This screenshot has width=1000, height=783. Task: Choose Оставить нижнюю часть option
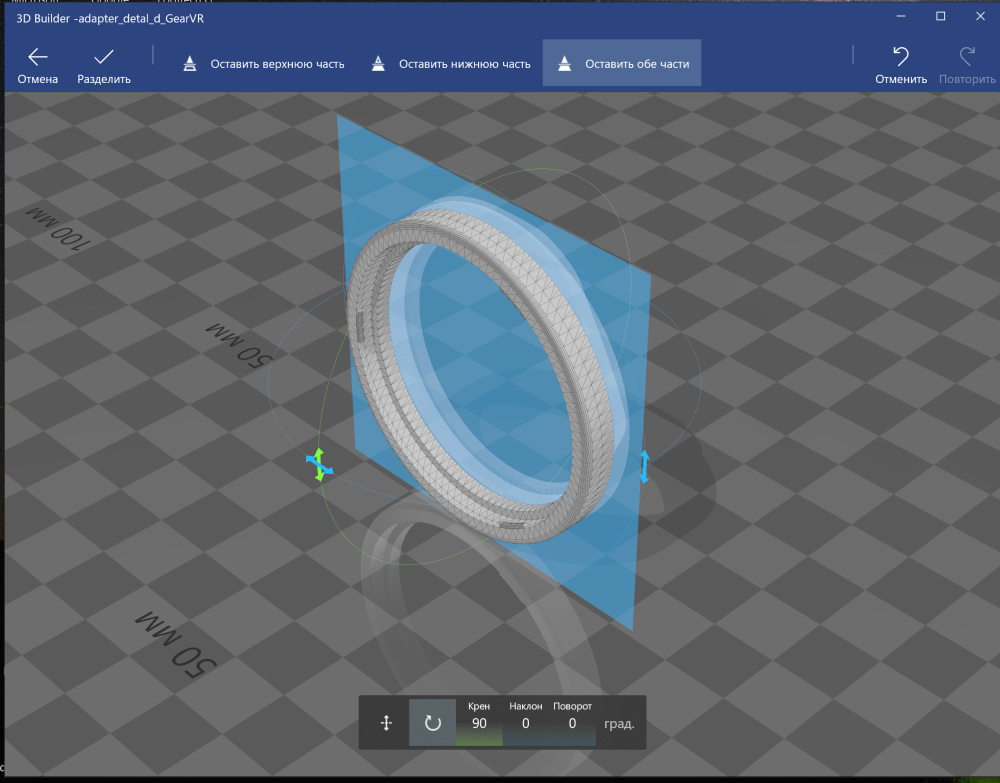[450, 64]
